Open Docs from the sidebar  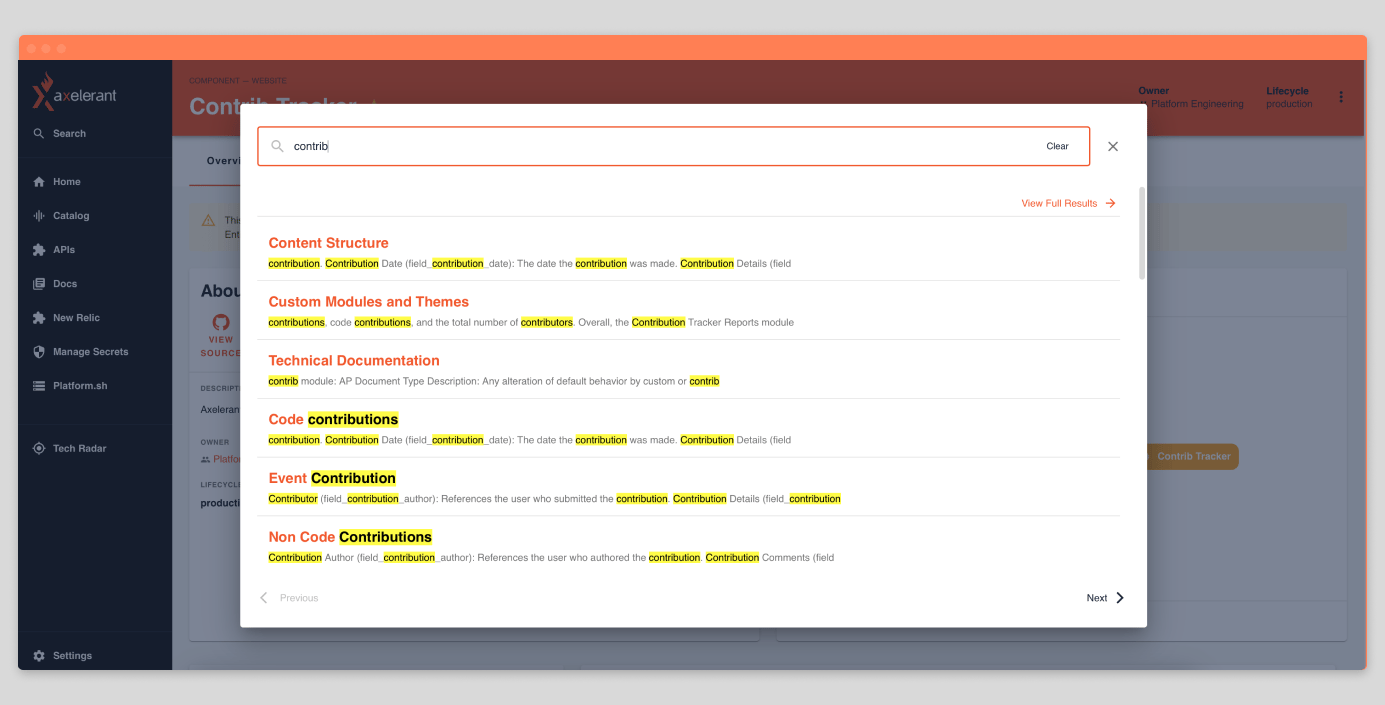64,284
